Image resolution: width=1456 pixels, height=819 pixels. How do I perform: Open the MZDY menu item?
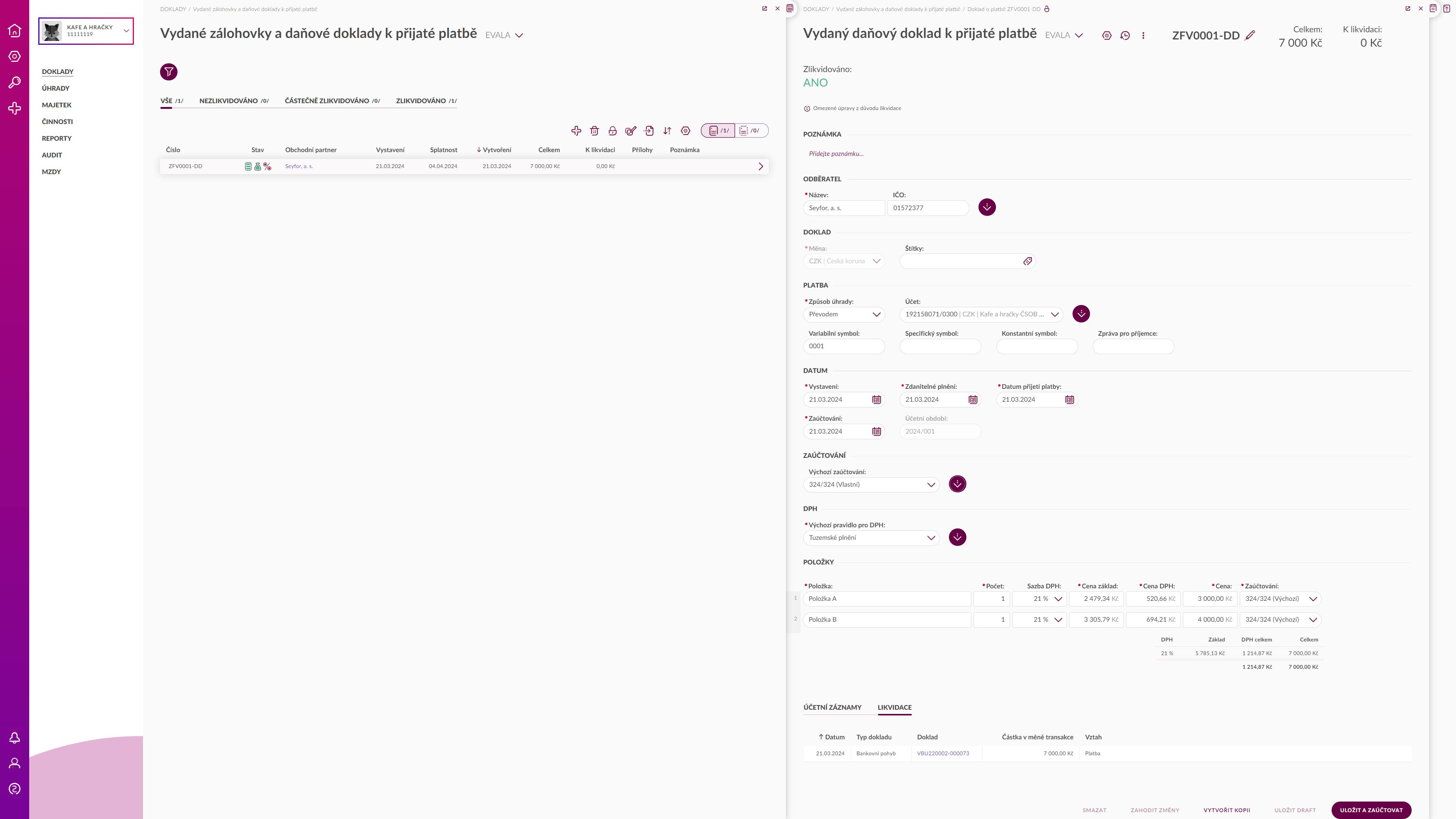point(52,172)
